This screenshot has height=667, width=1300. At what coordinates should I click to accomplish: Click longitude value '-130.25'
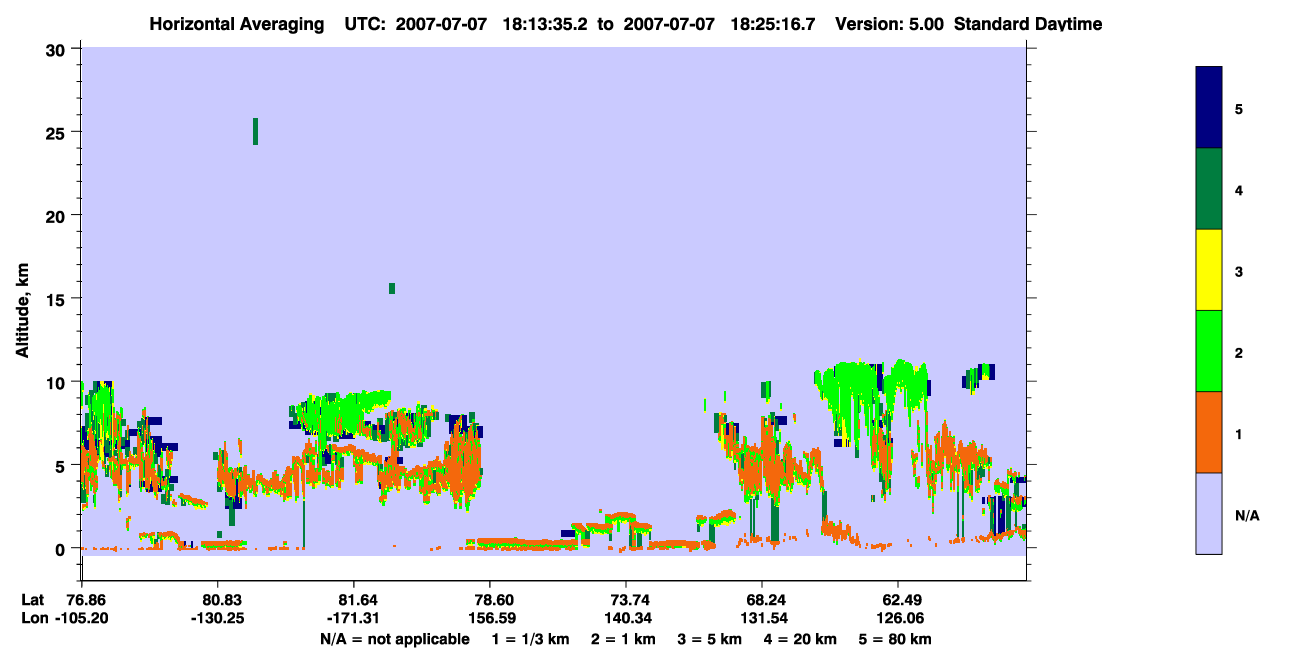pos(217,618)
